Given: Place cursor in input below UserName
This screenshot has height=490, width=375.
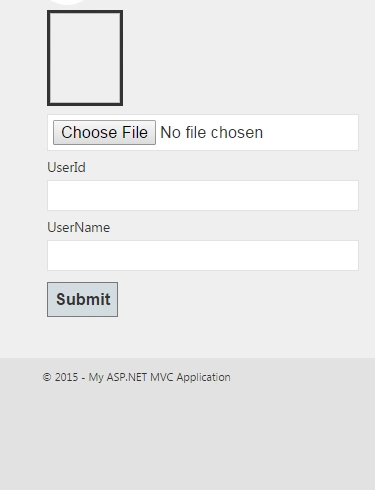Looking at the screenshot, I should (x=203, y=255).
